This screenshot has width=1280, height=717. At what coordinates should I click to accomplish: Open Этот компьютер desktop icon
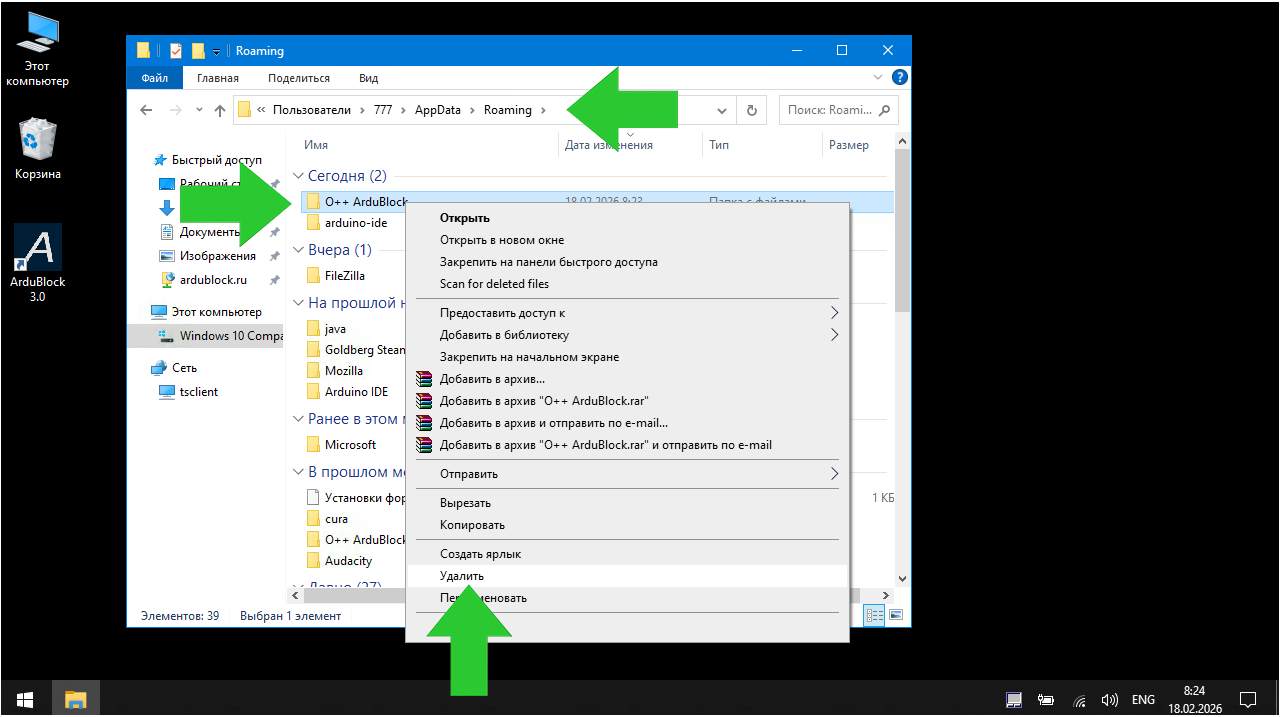pyautogui.click(x=38, y=50)
